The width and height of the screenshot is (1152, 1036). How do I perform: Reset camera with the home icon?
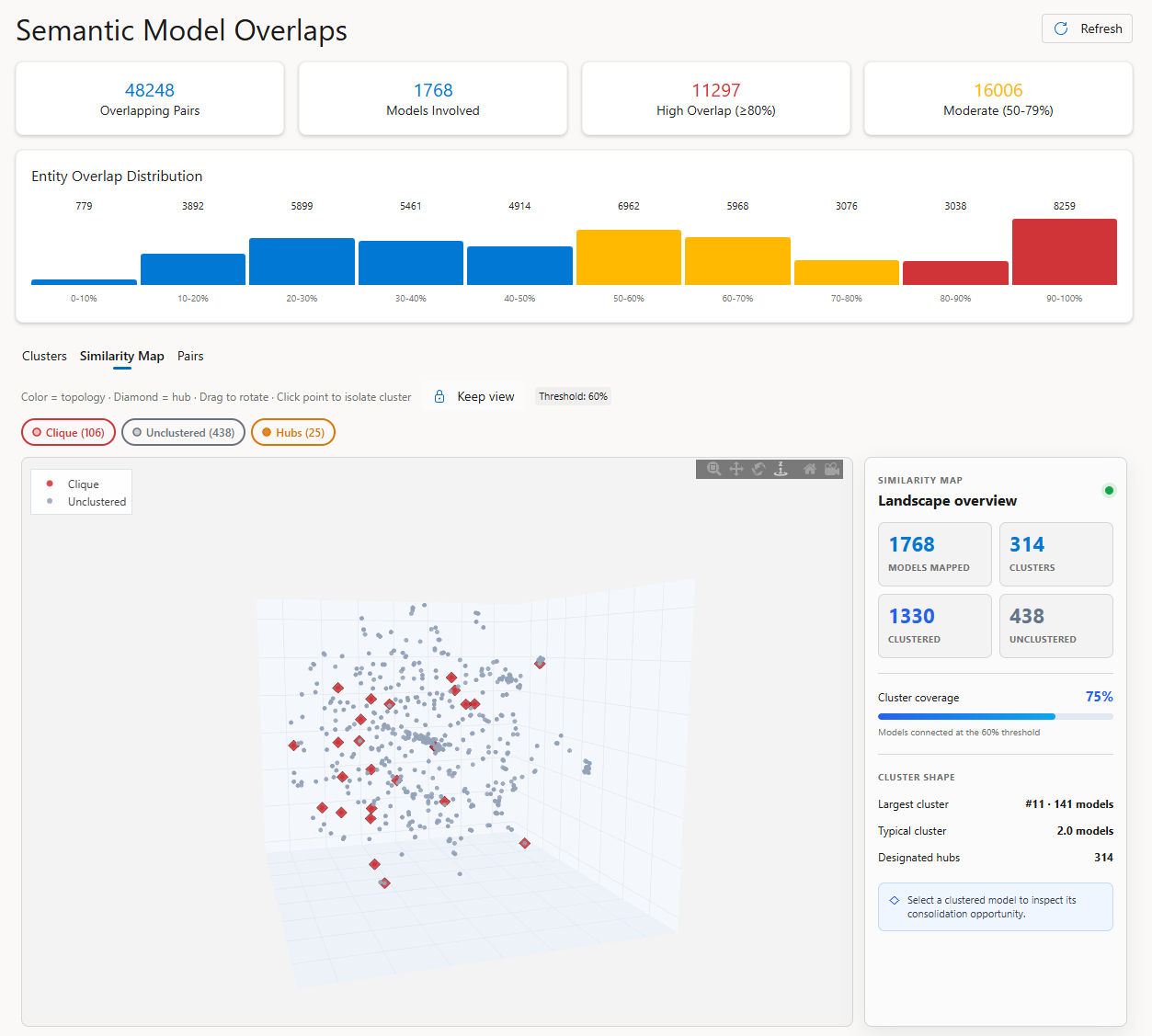coord(810,469)
